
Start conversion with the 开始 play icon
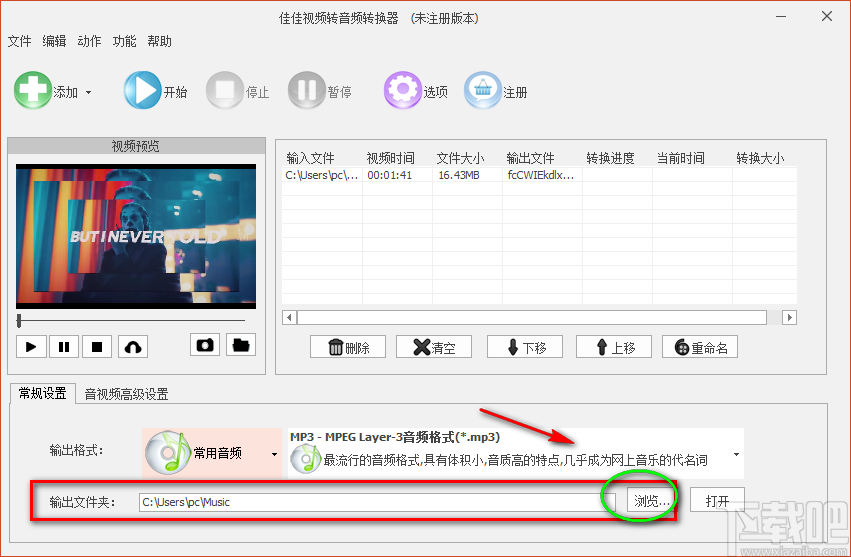tap(142, 90)
